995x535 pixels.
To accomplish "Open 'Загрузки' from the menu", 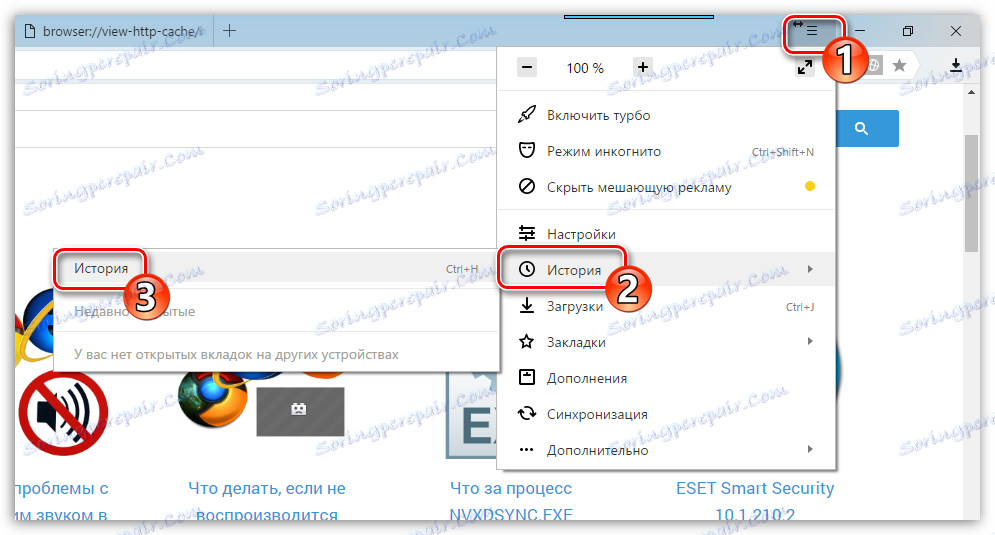I will coord(575,307).
